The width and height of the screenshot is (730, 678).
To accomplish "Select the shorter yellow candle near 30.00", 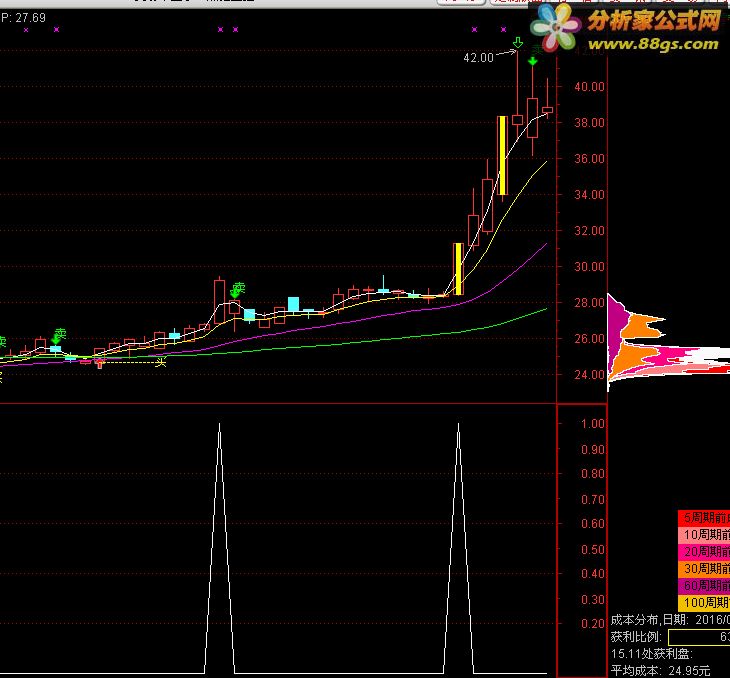I will [458, 269].
